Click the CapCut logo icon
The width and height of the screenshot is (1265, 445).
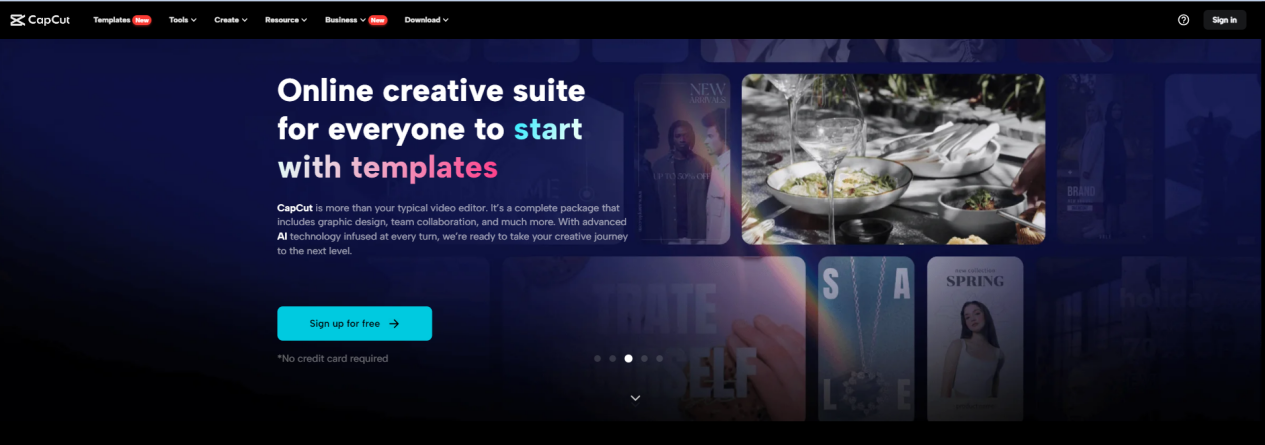[x=18, y=20]
